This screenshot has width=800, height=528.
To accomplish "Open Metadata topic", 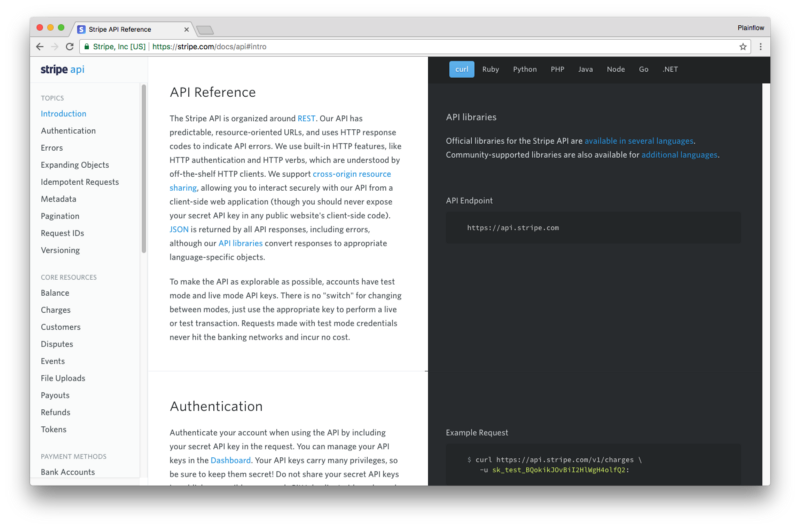I will (x=58, y=199).
